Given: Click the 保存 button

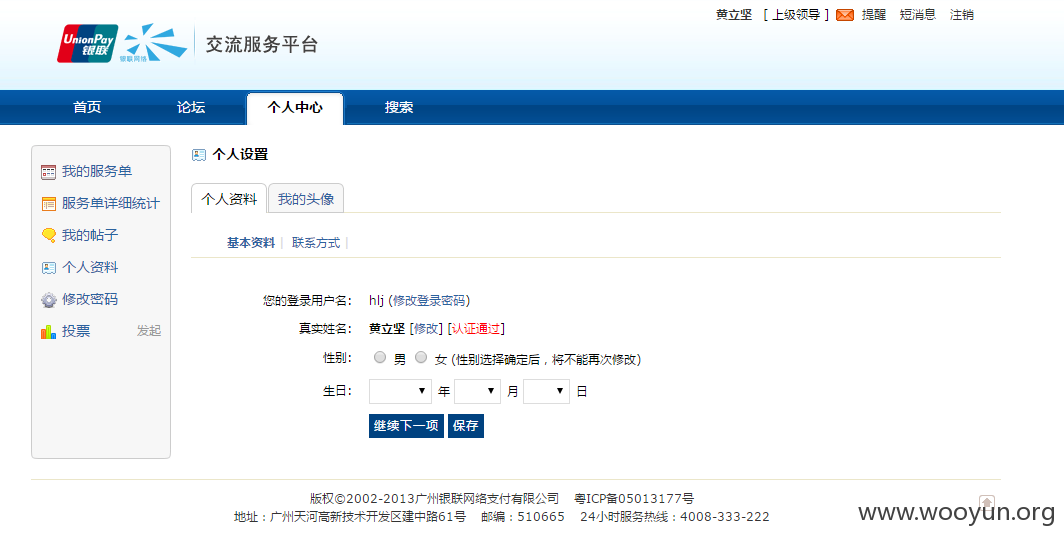Looking at the screenshot, I should pyautogui.click(x=466, y=426).
